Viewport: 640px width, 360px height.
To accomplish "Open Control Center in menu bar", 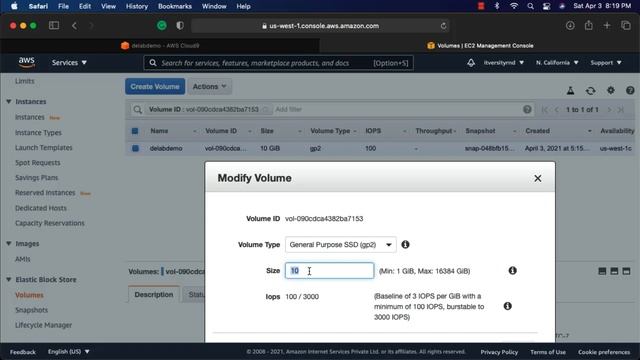I will [546, 6].
